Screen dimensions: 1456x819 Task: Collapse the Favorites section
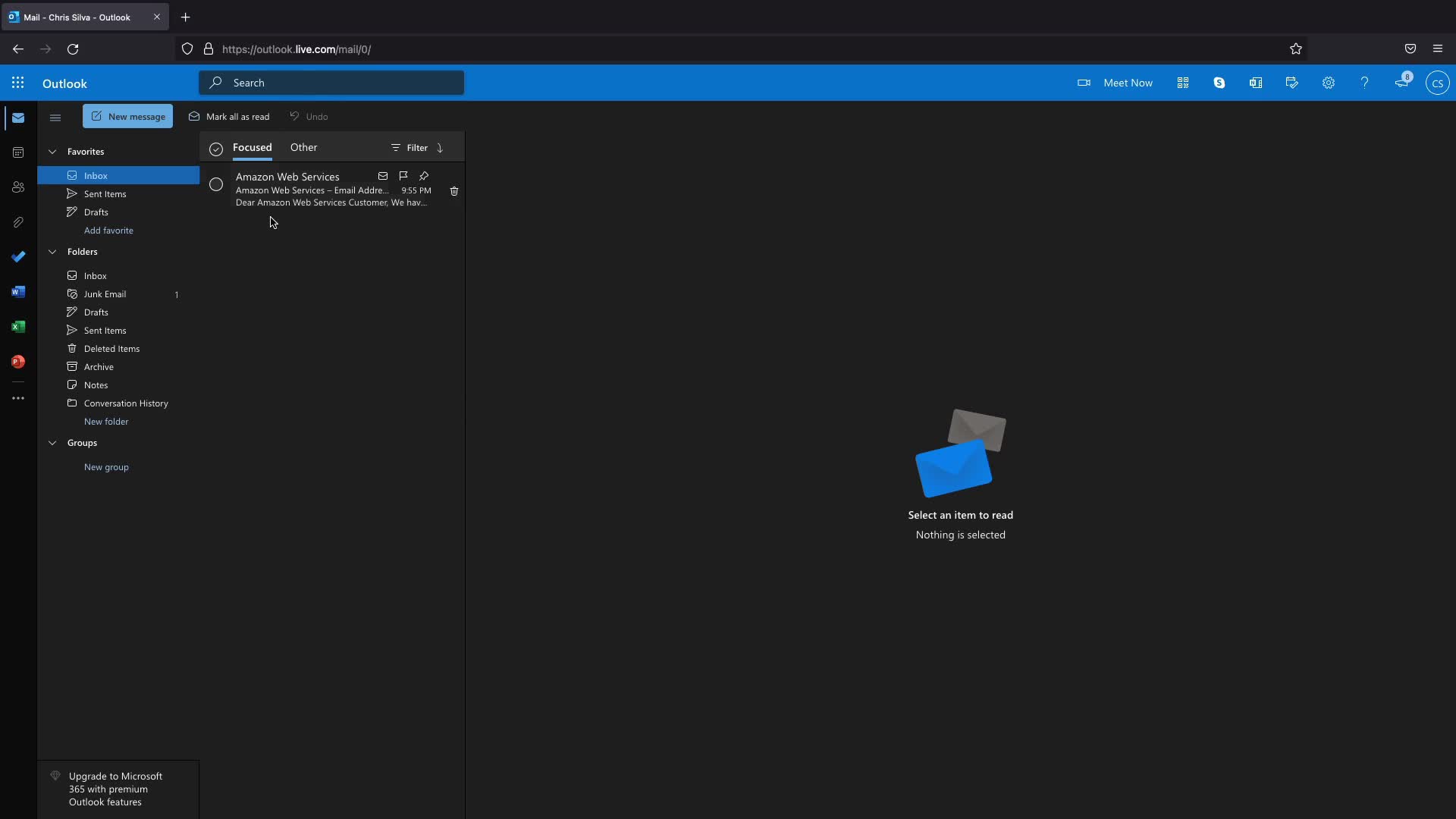[52, 152]
